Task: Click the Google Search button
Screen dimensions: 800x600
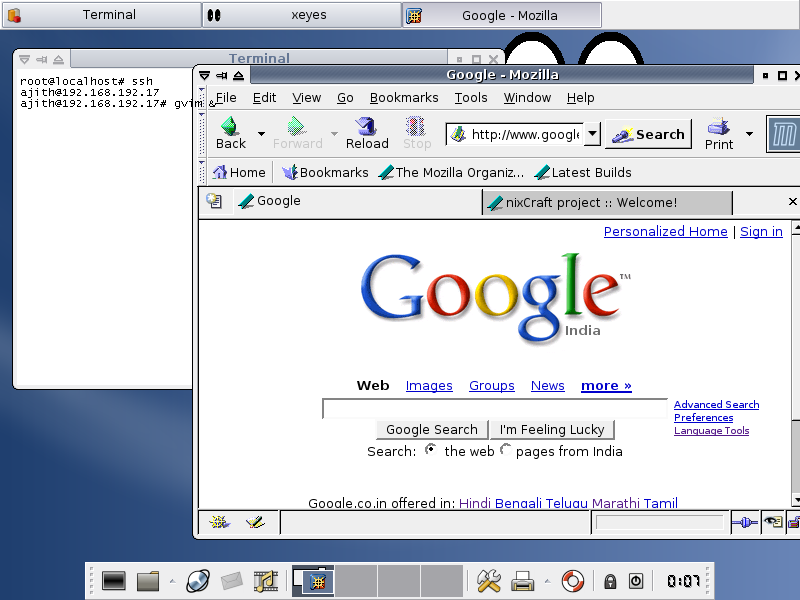Action: [x=432, y=430]
